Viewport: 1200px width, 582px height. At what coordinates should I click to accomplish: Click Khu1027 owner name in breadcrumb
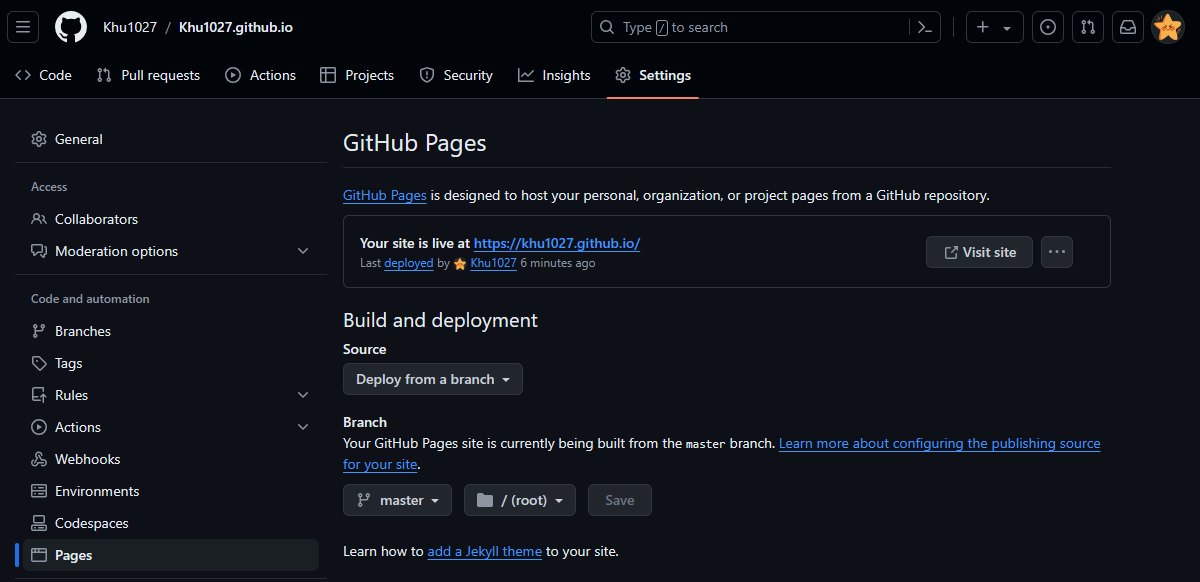coord(130,27)
